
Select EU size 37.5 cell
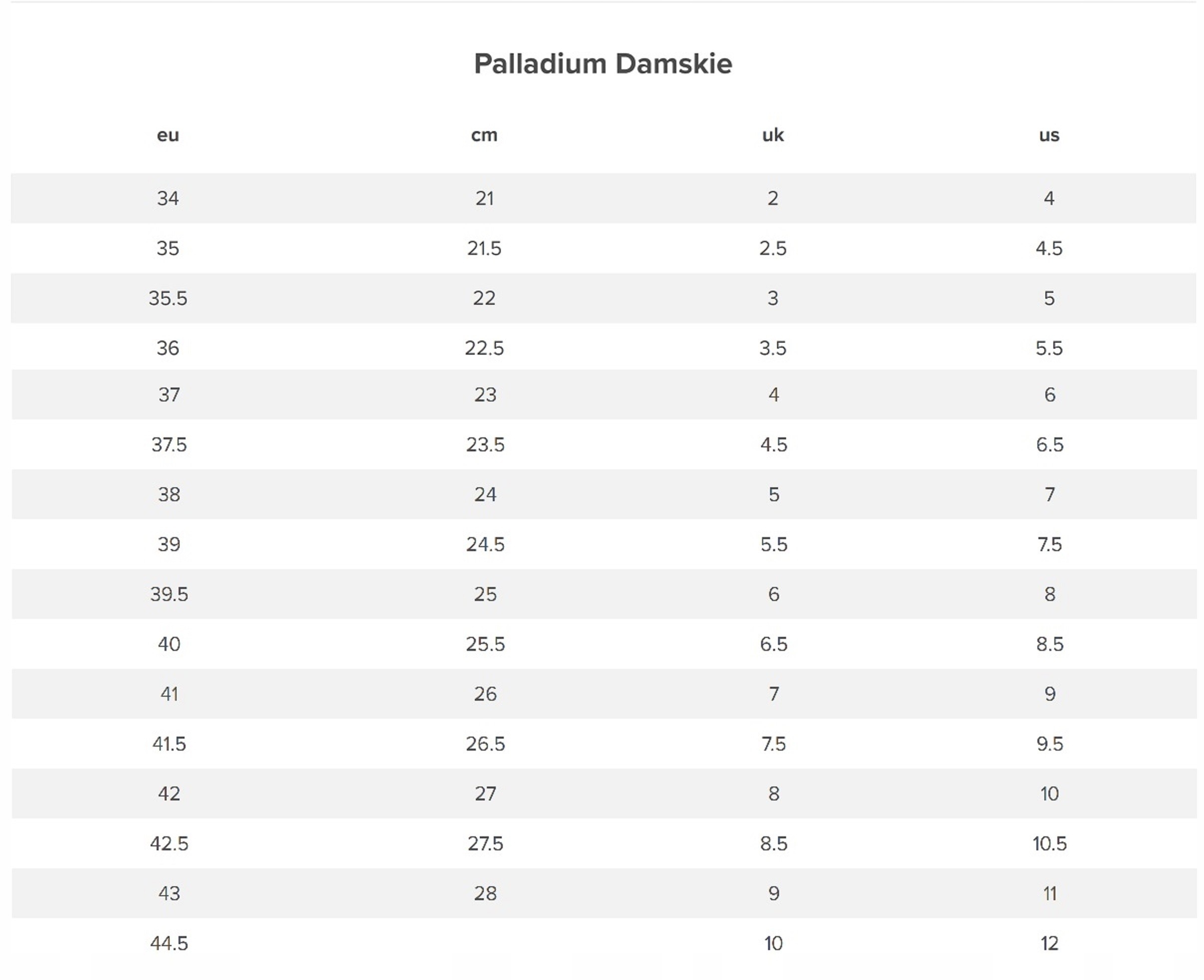pos(169,445)
